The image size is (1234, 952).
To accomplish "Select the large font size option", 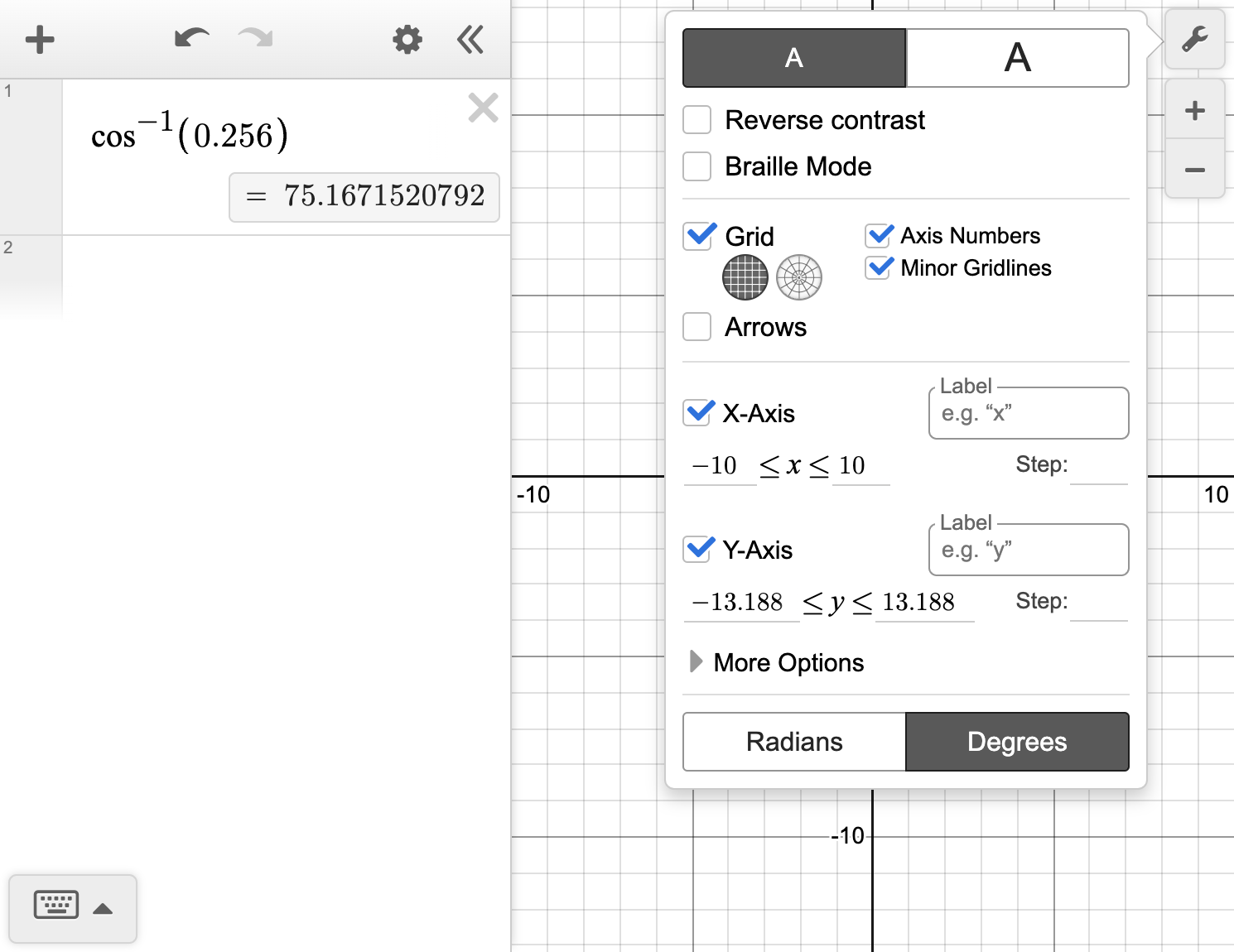I will [x=1017, y=57].
